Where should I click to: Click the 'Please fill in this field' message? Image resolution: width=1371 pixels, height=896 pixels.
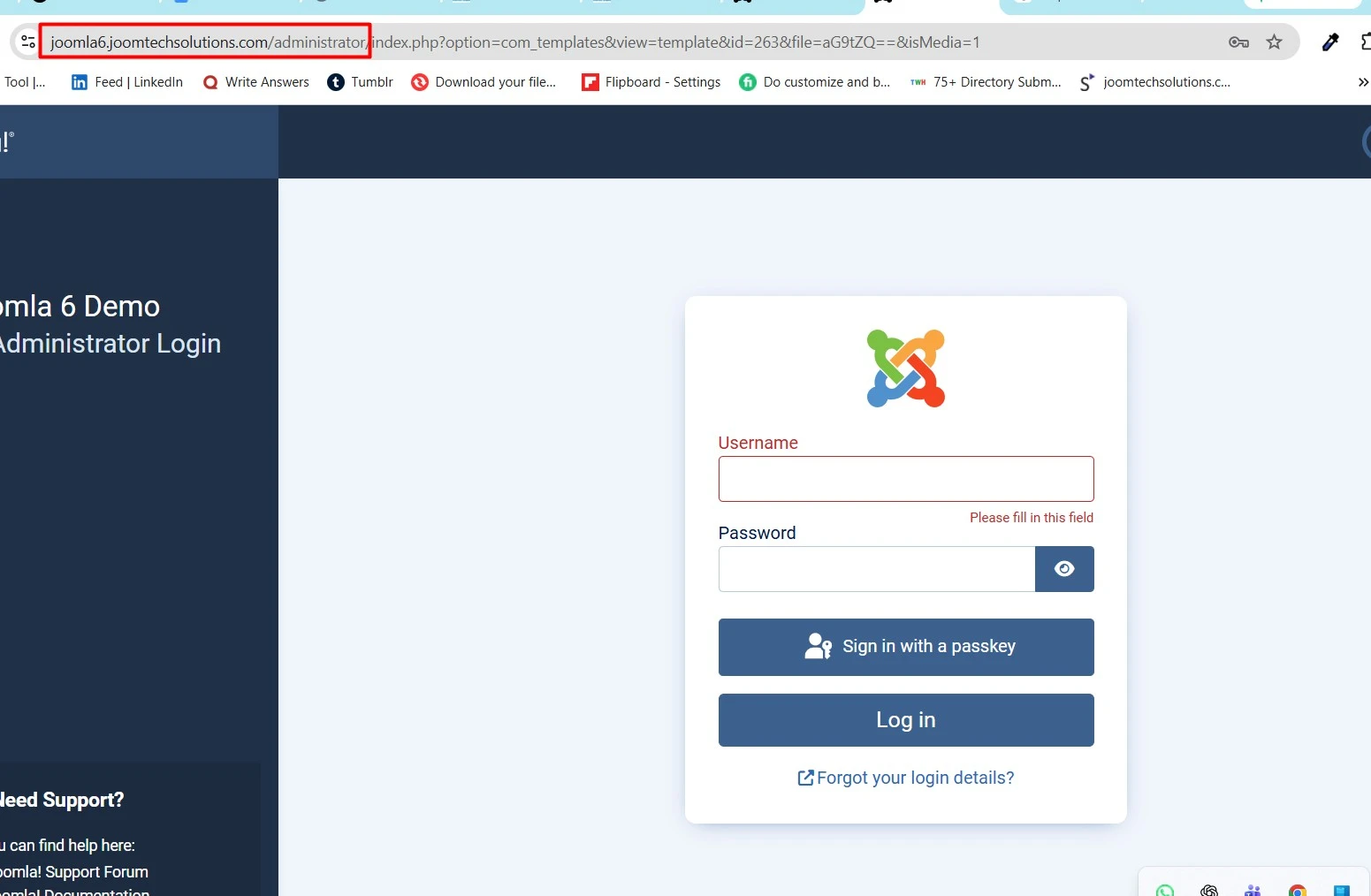[1032, 518]
